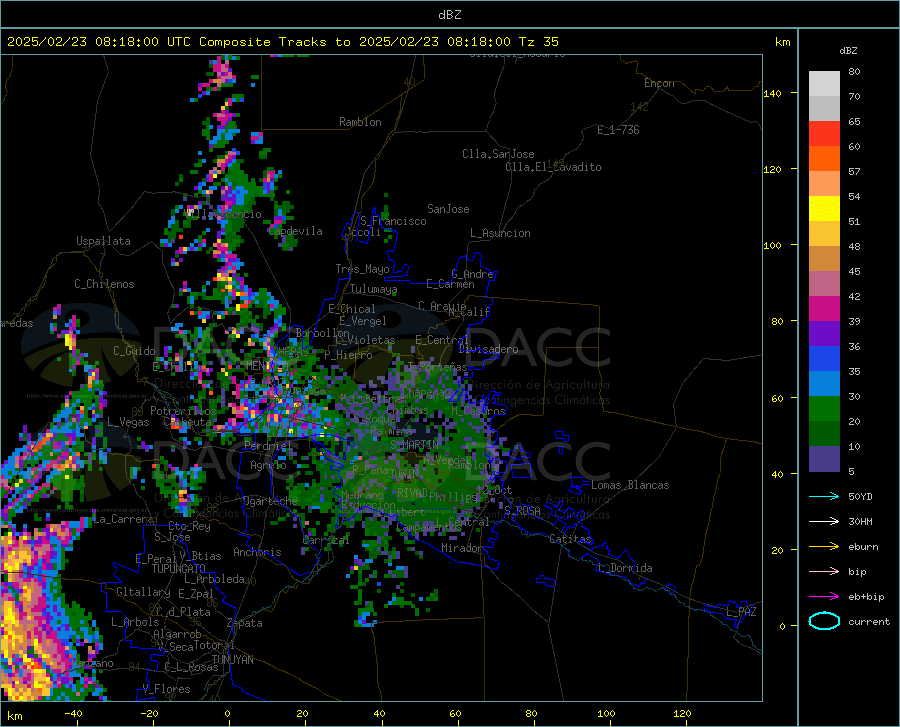Click the TUPUNGATO place label
Screen dimensions: 900x727
(179, 569)
